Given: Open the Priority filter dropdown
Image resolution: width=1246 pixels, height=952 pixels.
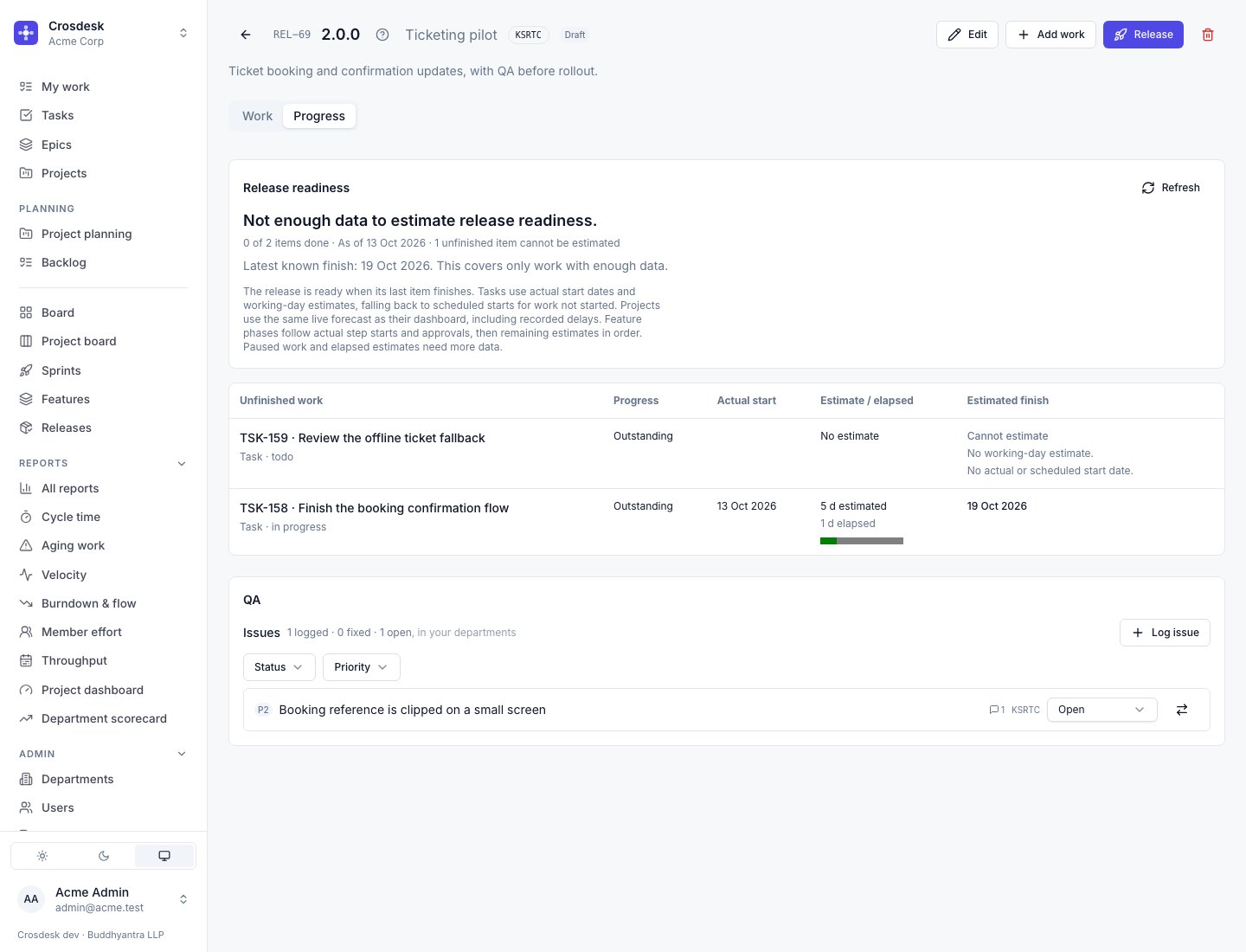Looking at the screenshot, I should (x=362, y=667).
